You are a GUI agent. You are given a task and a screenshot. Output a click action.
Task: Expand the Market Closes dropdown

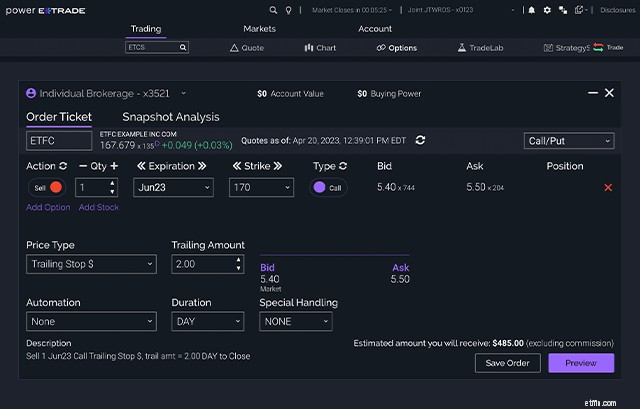(x=352, y=10)
